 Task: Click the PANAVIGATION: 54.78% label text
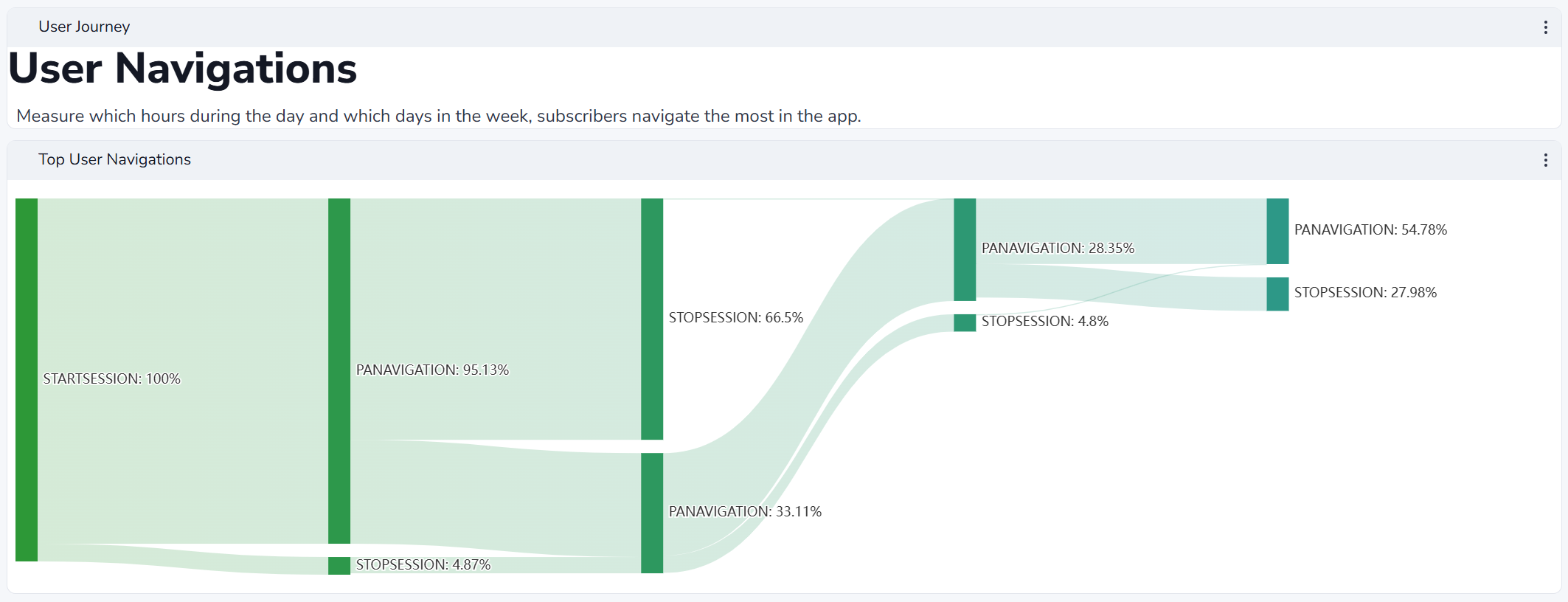pos(1370,229)
